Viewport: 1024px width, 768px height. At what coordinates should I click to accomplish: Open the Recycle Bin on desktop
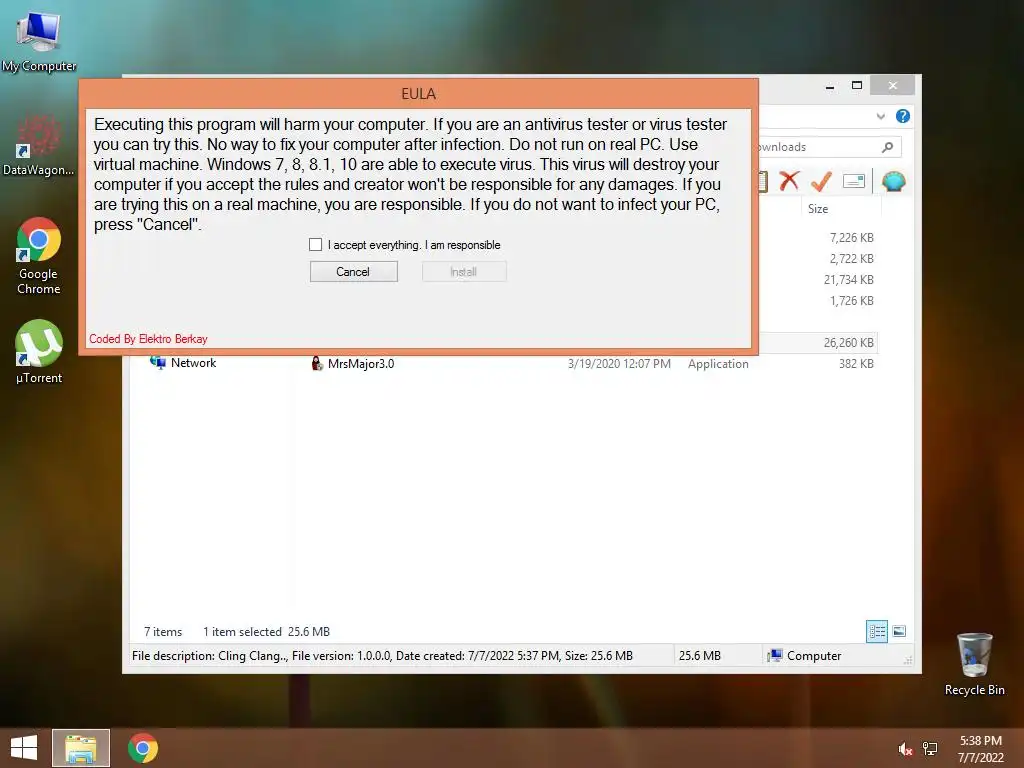[974, 664]
